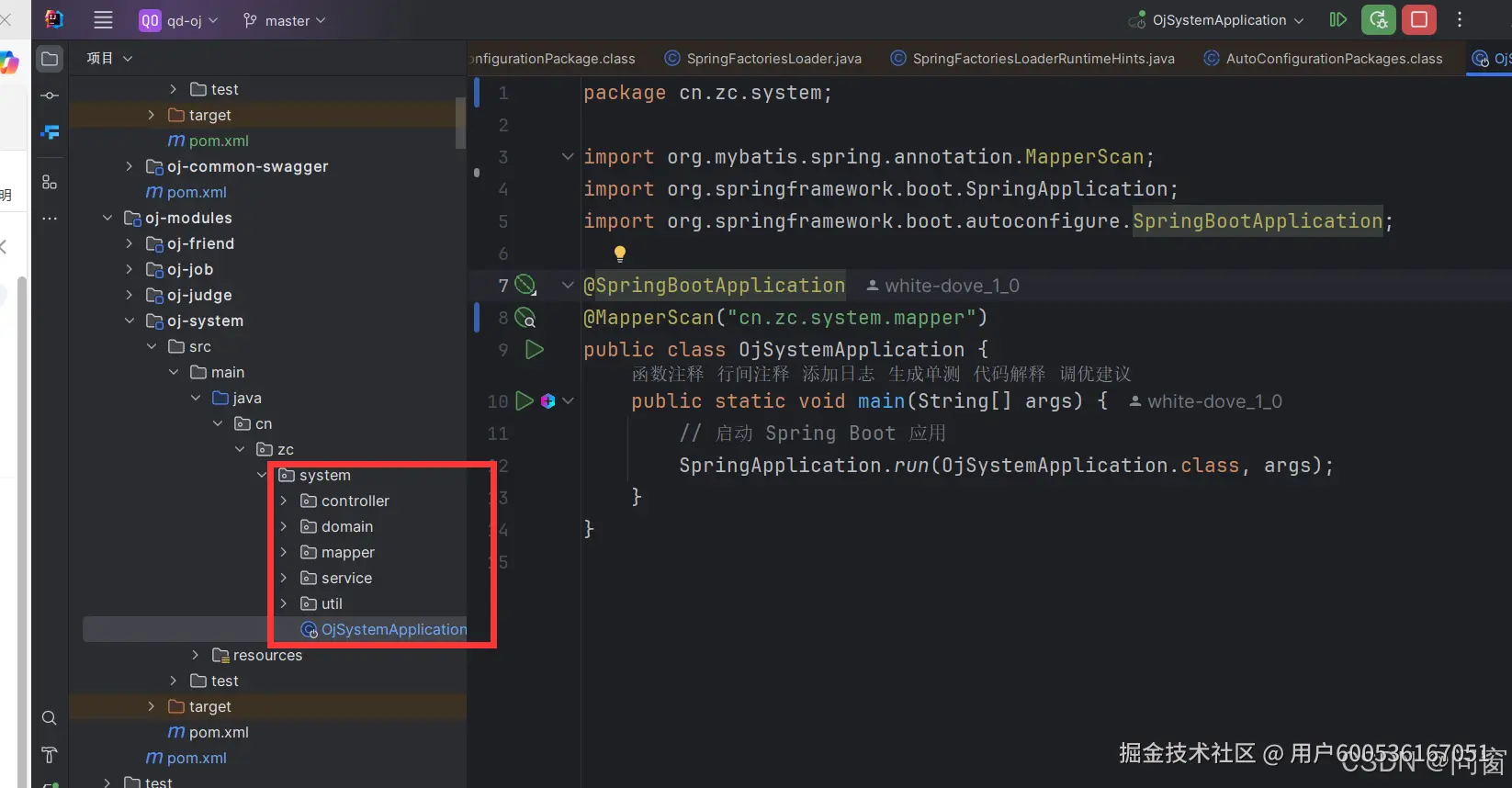Show more tool windows ellipsis
The width and height of the screenshot is (1512, 788).
click(50, 219)
